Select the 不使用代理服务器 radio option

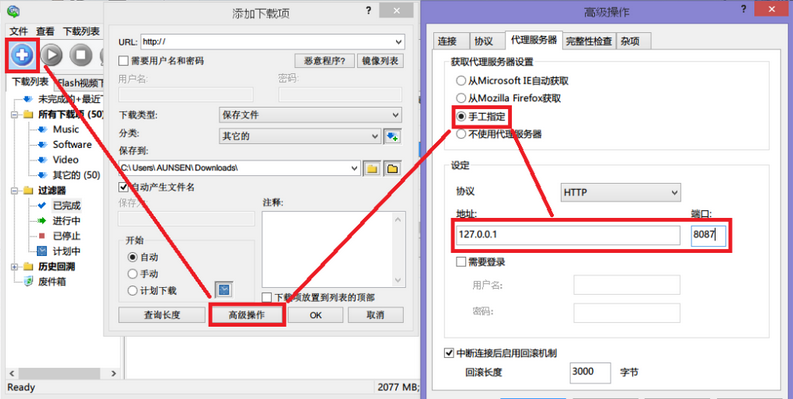point(461,134)
